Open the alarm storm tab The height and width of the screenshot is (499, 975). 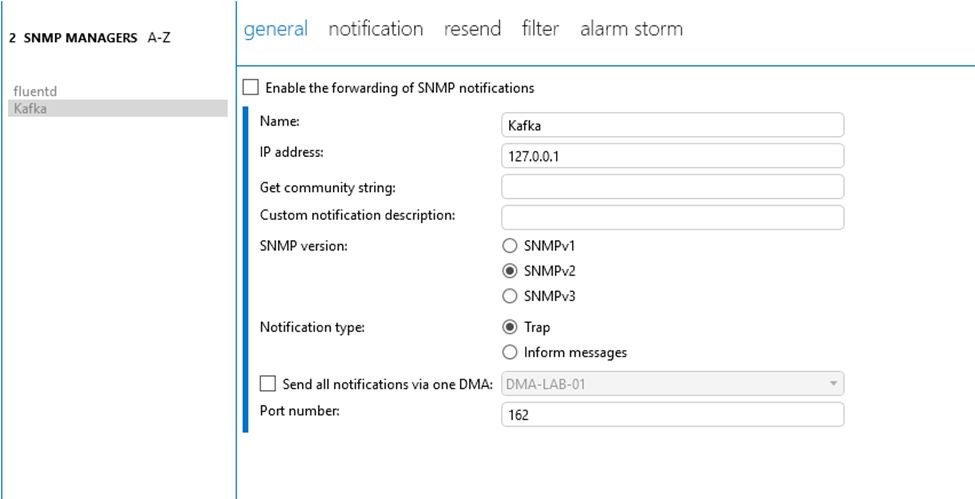tap(631, 29)
